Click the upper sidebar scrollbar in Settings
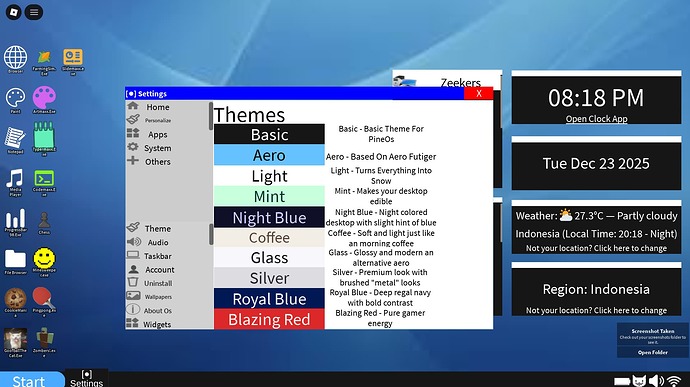 tap(211, 116)
